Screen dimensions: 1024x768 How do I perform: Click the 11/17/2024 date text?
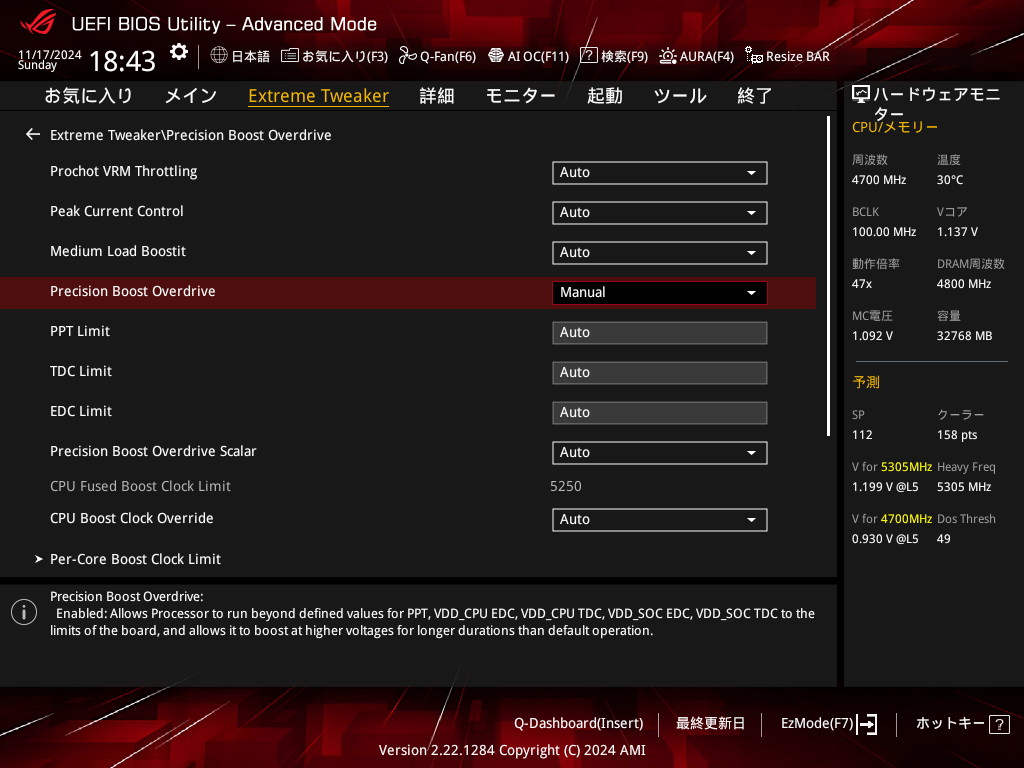pyautogui.click(x=50, y=54)
